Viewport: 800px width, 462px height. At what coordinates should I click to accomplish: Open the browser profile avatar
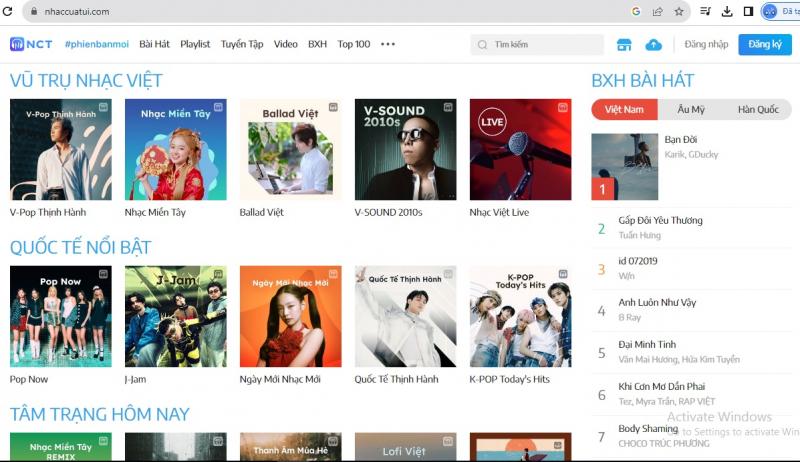coord(769,11)
